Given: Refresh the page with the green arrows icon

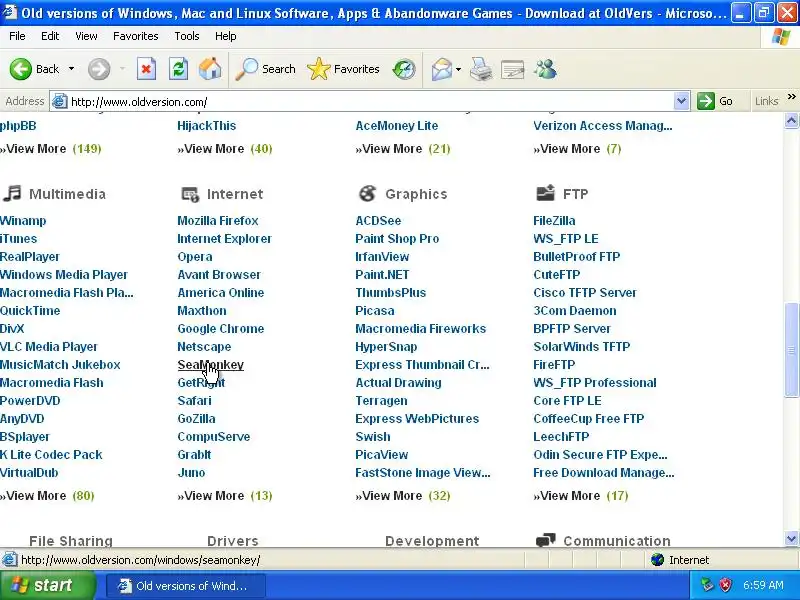Looking at the screenshot, I should [179, 69].
